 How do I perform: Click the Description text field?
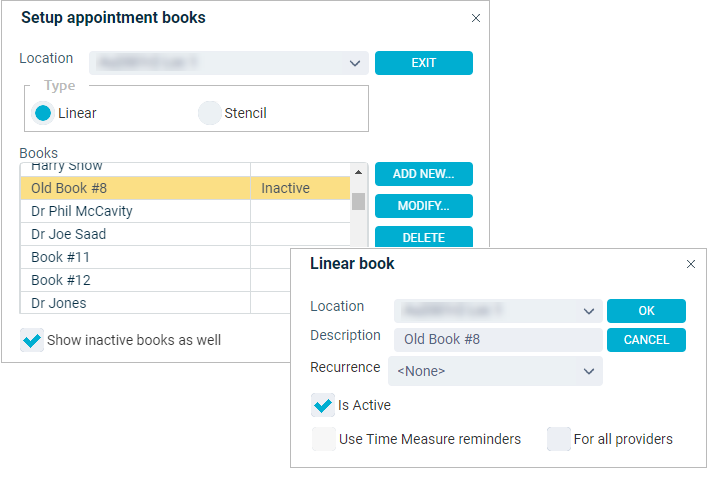click(498, 339)
